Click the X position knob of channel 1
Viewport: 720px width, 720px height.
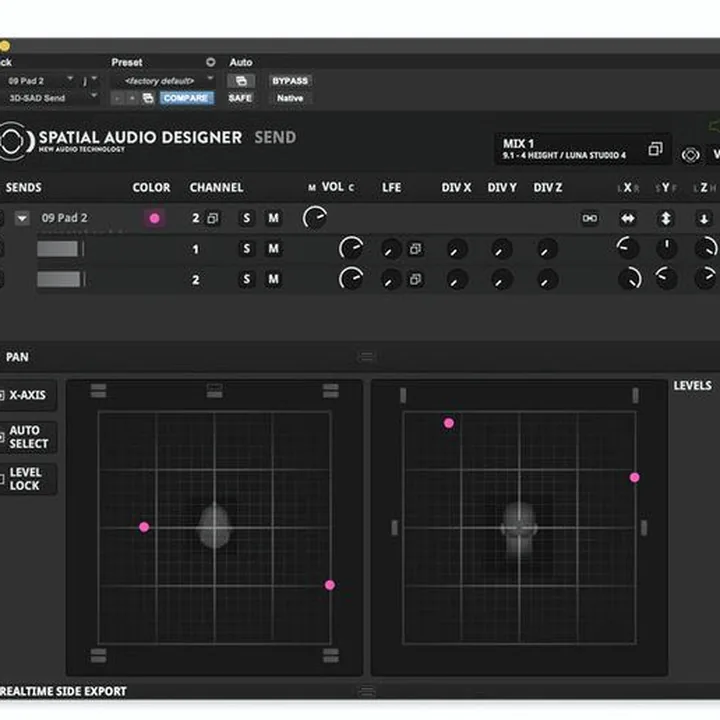coord(628,248)
